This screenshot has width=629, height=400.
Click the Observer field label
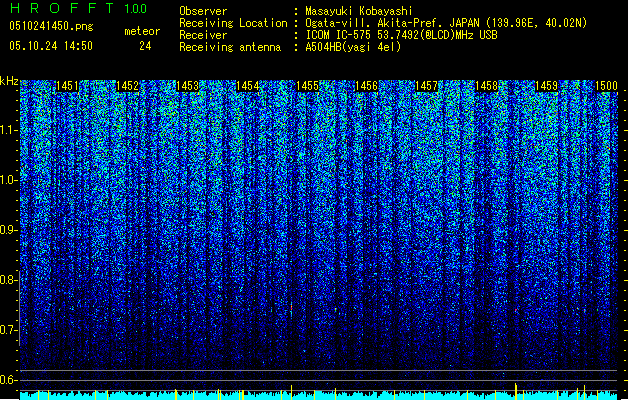pos(203,11)
